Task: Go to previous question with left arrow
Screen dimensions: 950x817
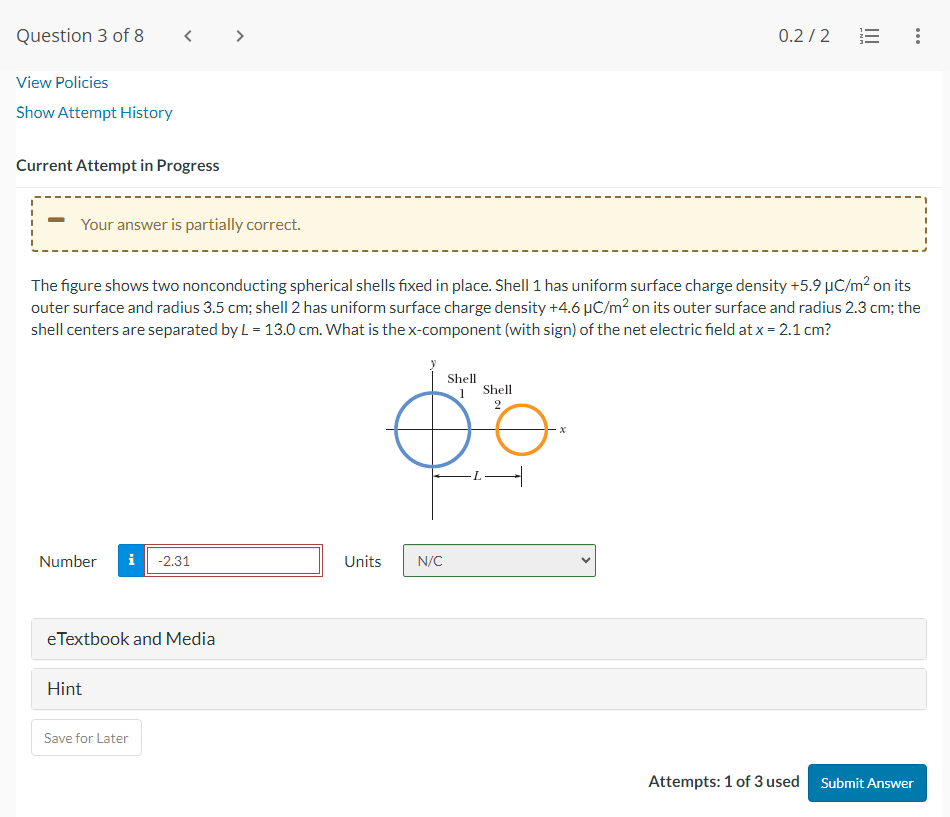Action: tap(187, 35)
